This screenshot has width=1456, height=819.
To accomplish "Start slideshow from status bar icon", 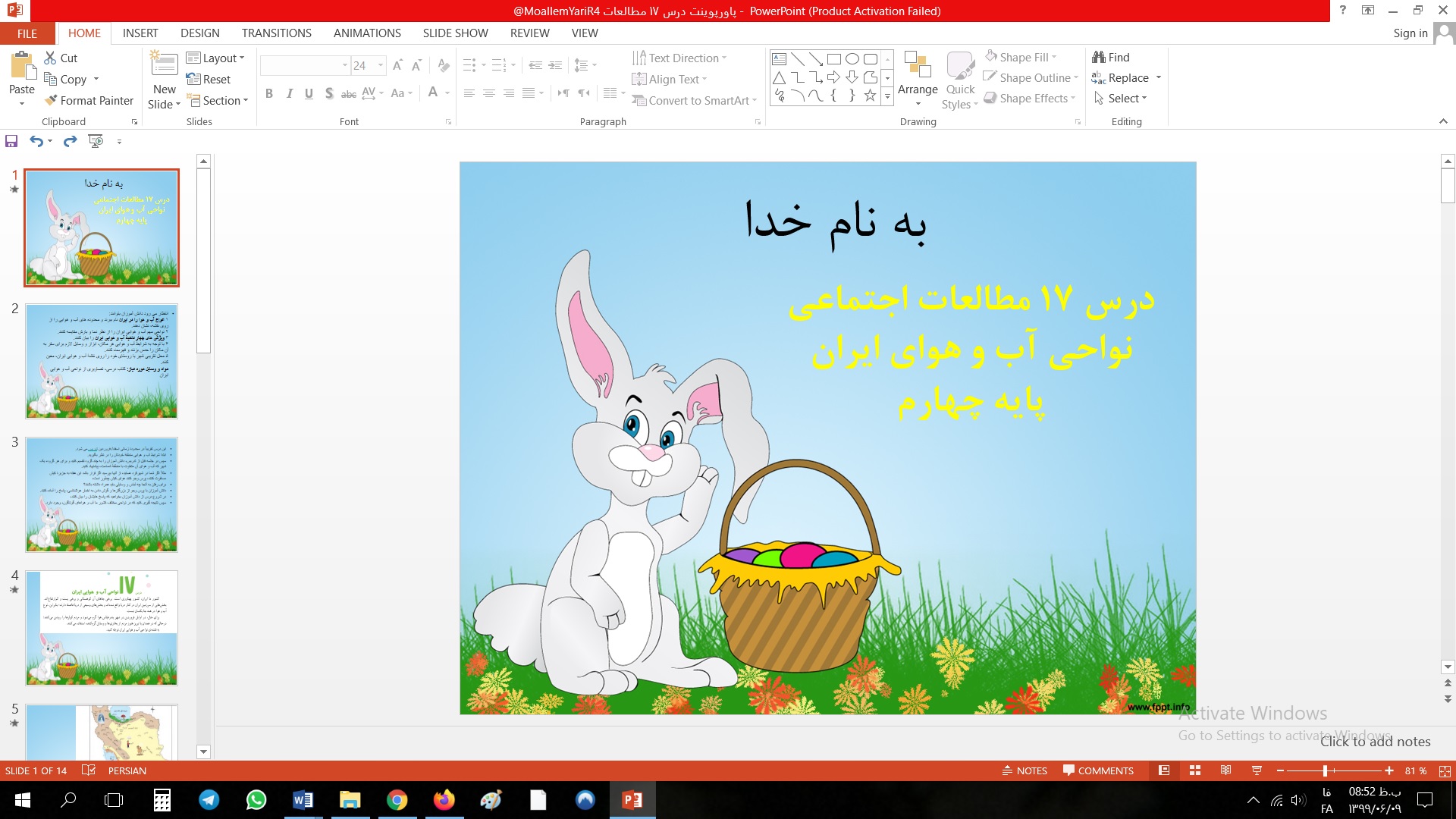I will pyautogui.click(x=1257, y=770).
